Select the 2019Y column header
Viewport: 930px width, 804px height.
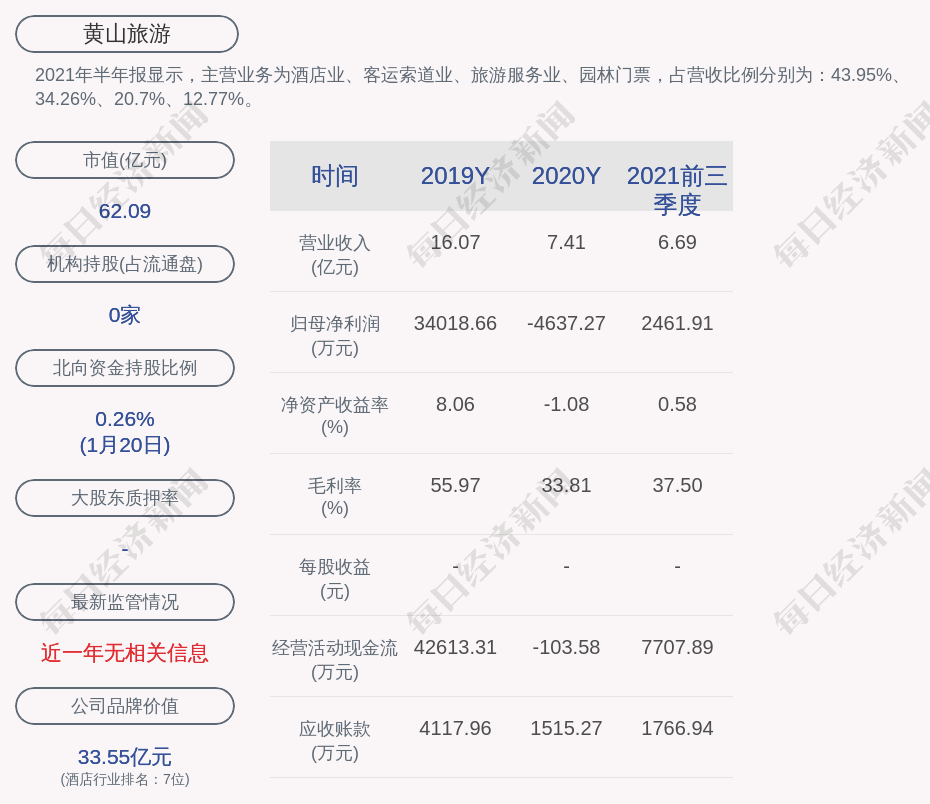[x=455, y=176]
